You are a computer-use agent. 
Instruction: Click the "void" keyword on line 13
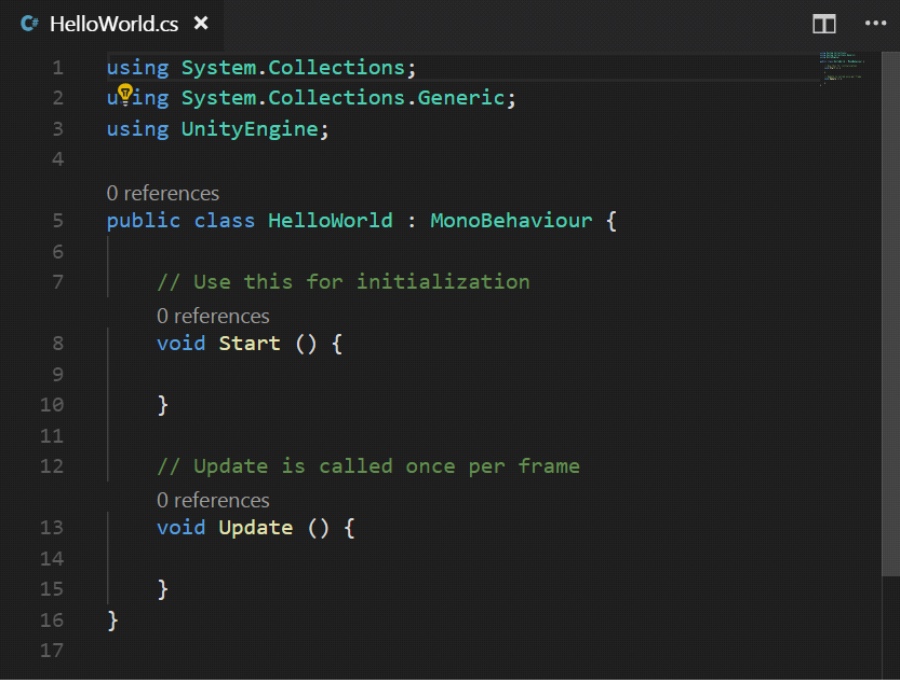181,527
